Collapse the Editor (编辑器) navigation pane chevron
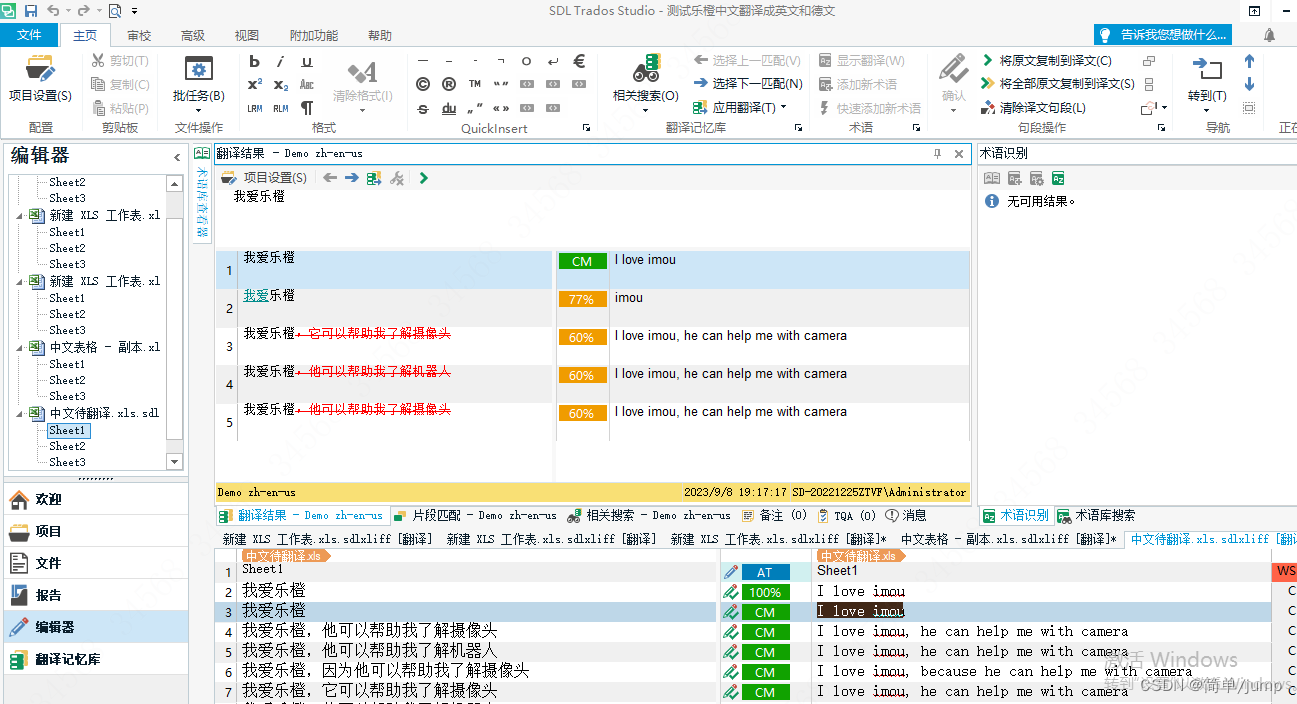This screenshot has height=704, width=1297. coord(177,157)
